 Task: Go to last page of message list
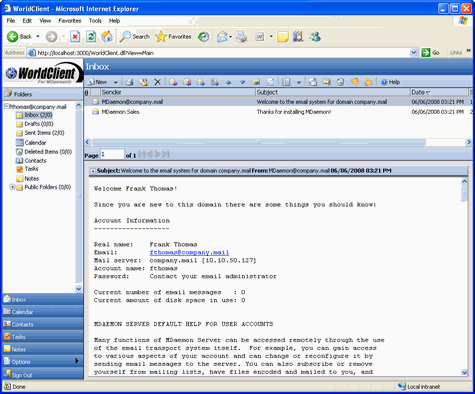click(166, 154)
